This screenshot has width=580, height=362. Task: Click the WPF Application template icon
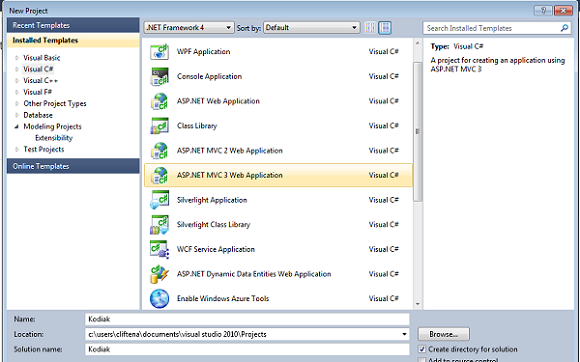[x=159, y=52]
